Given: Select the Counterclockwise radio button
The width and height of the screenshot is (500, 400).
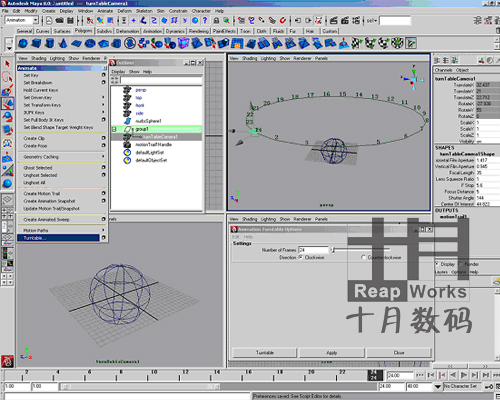Looking at the screenshot, I should [363, 257].
